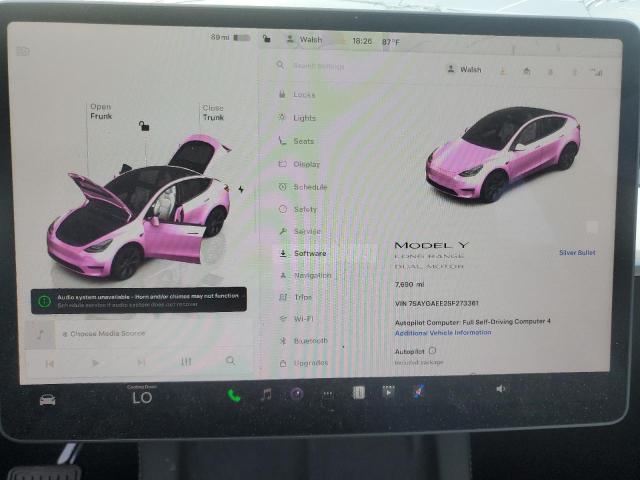Tap the audio system unavailable alert banner
This screenshot has height=480, width=640.
click(139, 301)
